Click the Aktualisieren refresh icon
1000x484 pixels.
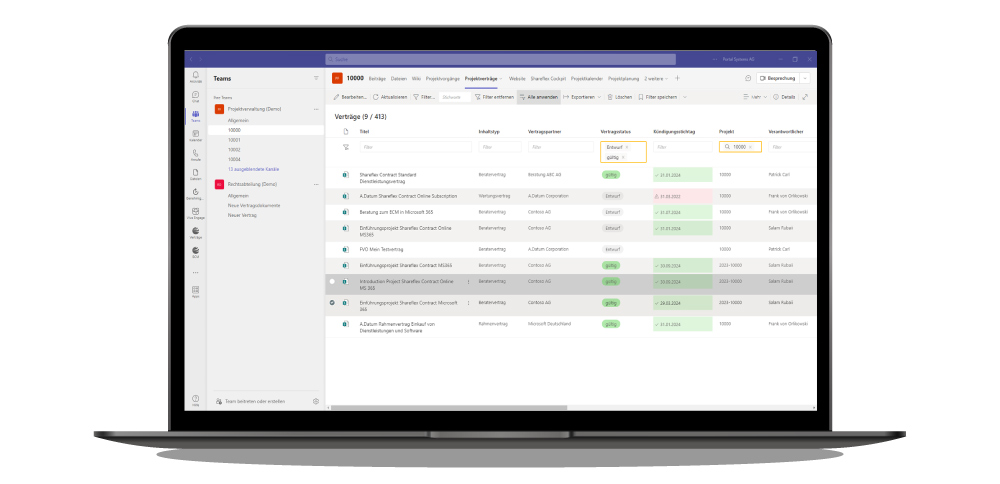(376, 97)
